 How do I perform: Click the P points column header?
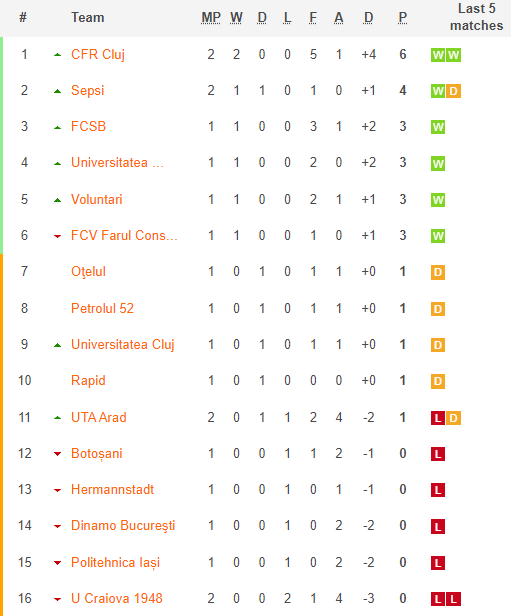click(x=403, y=18)
